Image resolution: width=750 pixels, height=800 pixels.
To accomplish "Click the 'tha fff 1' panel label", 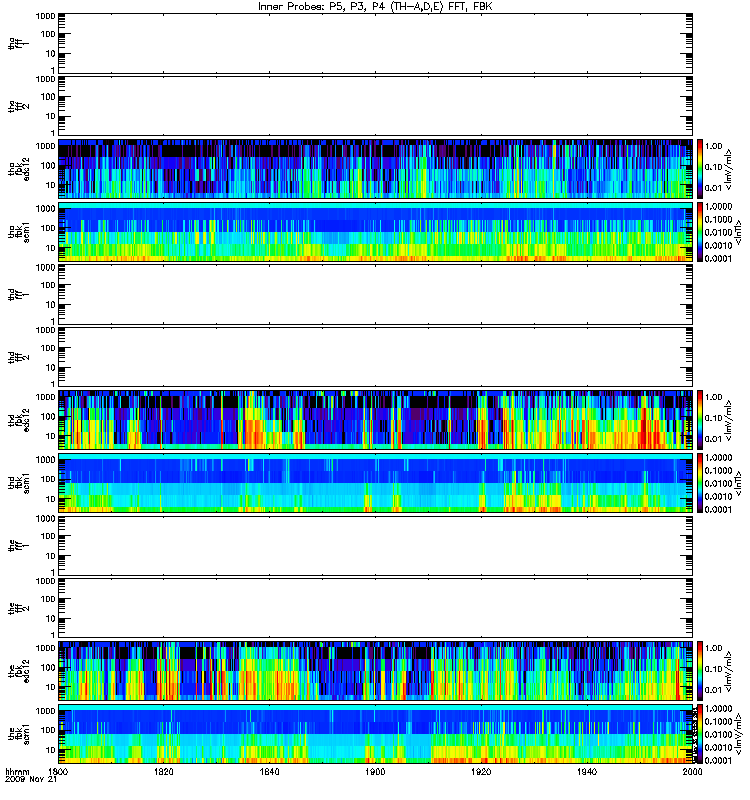I will pos(18,43).
